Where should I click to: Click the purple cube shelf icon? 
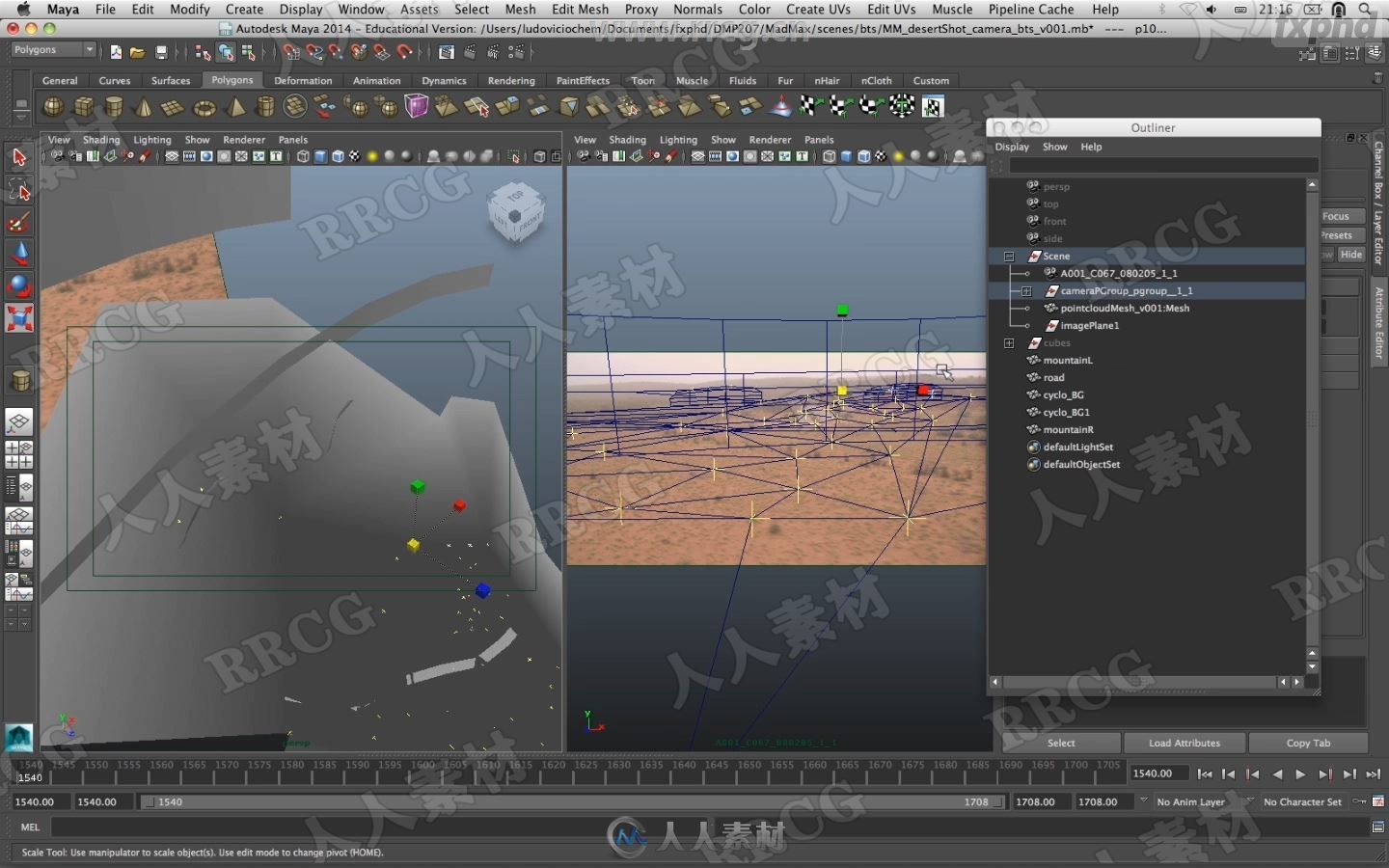tap(417, 106)
